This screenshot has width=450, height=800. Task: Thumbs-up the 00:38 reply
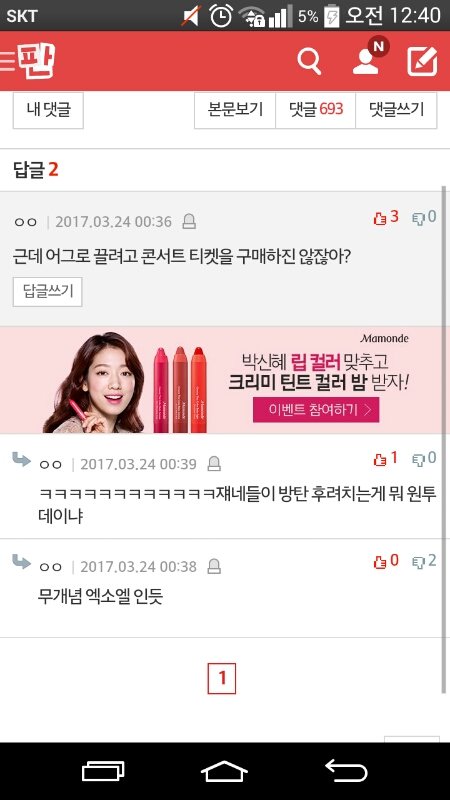(386, 561)
